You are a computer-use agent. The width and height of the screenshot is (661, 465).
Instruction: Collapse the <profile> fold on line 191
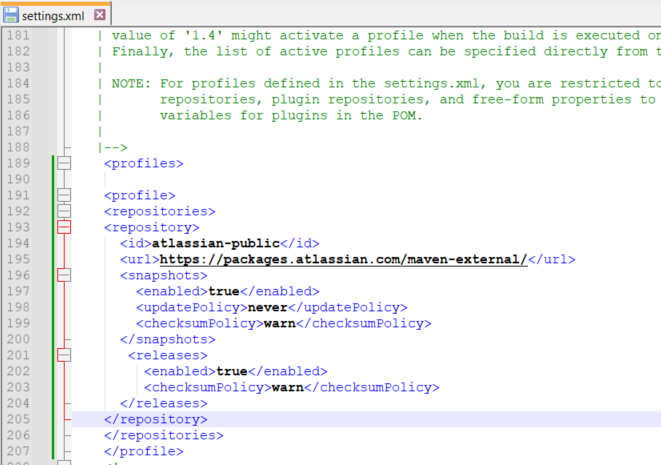pyautogui.click(x=64, y=195)
